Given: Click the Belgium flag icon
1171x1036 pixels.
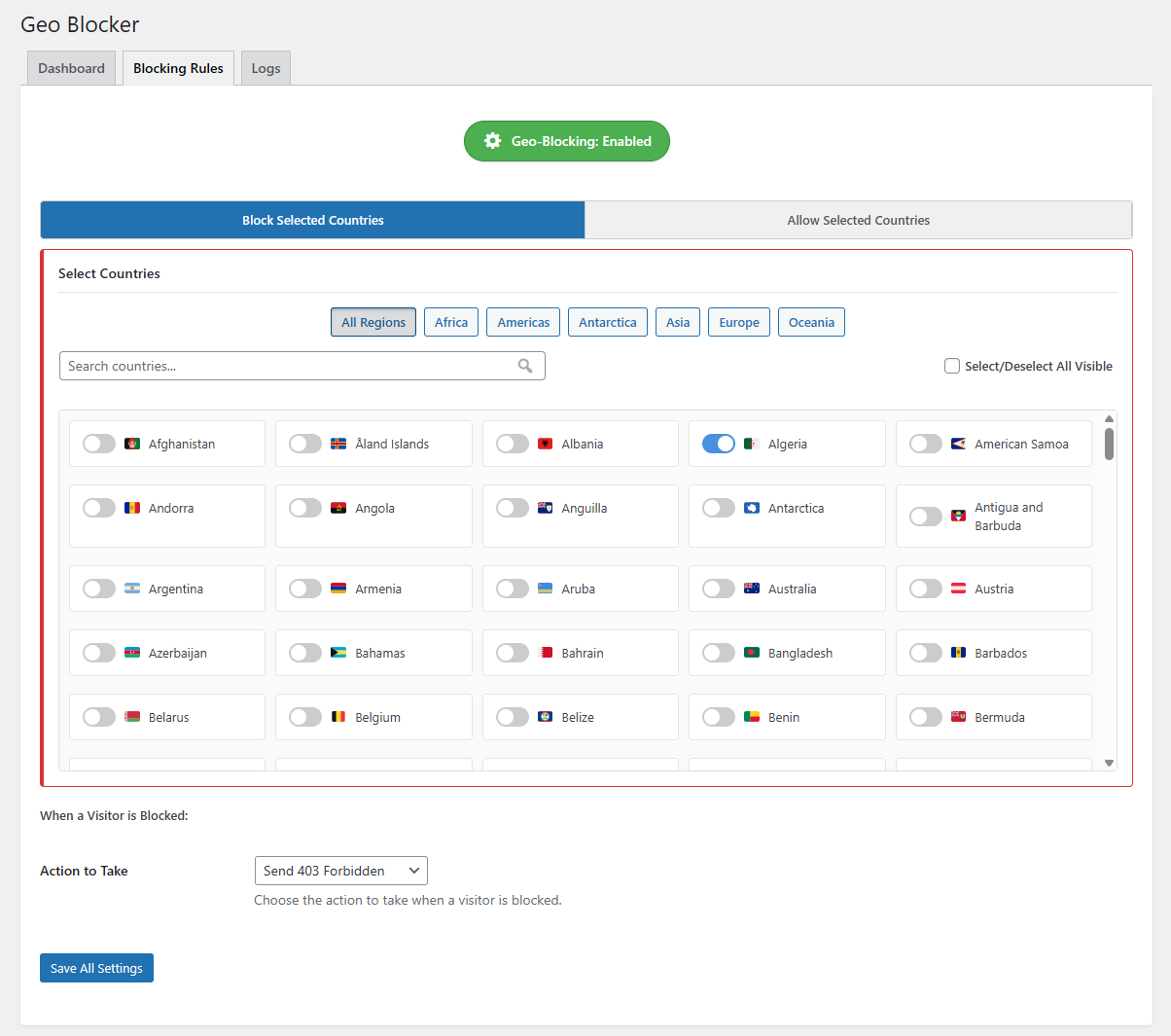Looking at the screenshot, I should 338,717.
